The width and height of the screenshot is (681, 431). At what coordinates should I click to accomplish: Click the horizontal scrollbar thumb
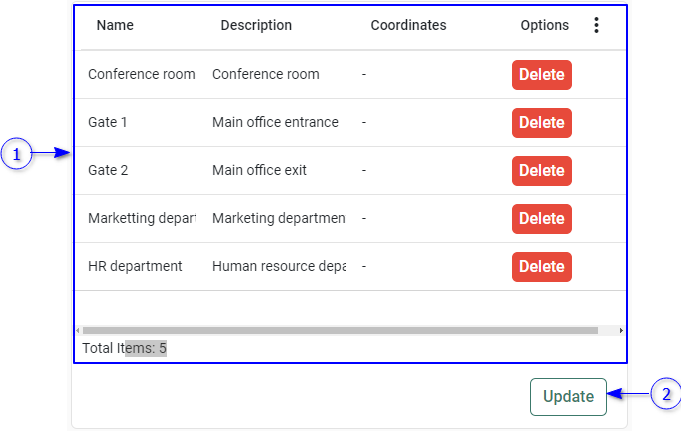340,330
